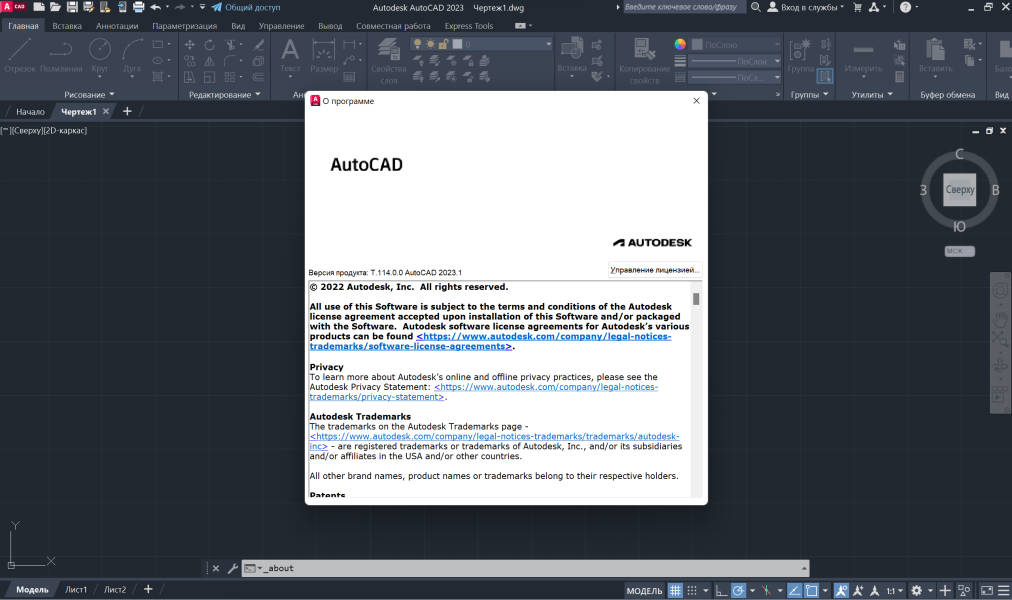Close the О программе dialog
Viewport: 1012px width, 600px height.
coord(696,101)
